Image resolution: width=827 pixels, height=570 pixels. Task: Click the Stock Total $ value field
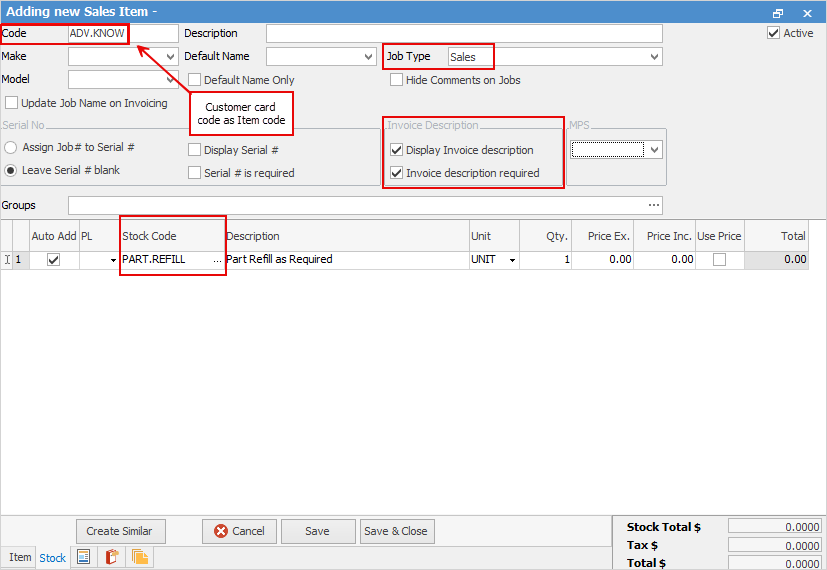774,527
